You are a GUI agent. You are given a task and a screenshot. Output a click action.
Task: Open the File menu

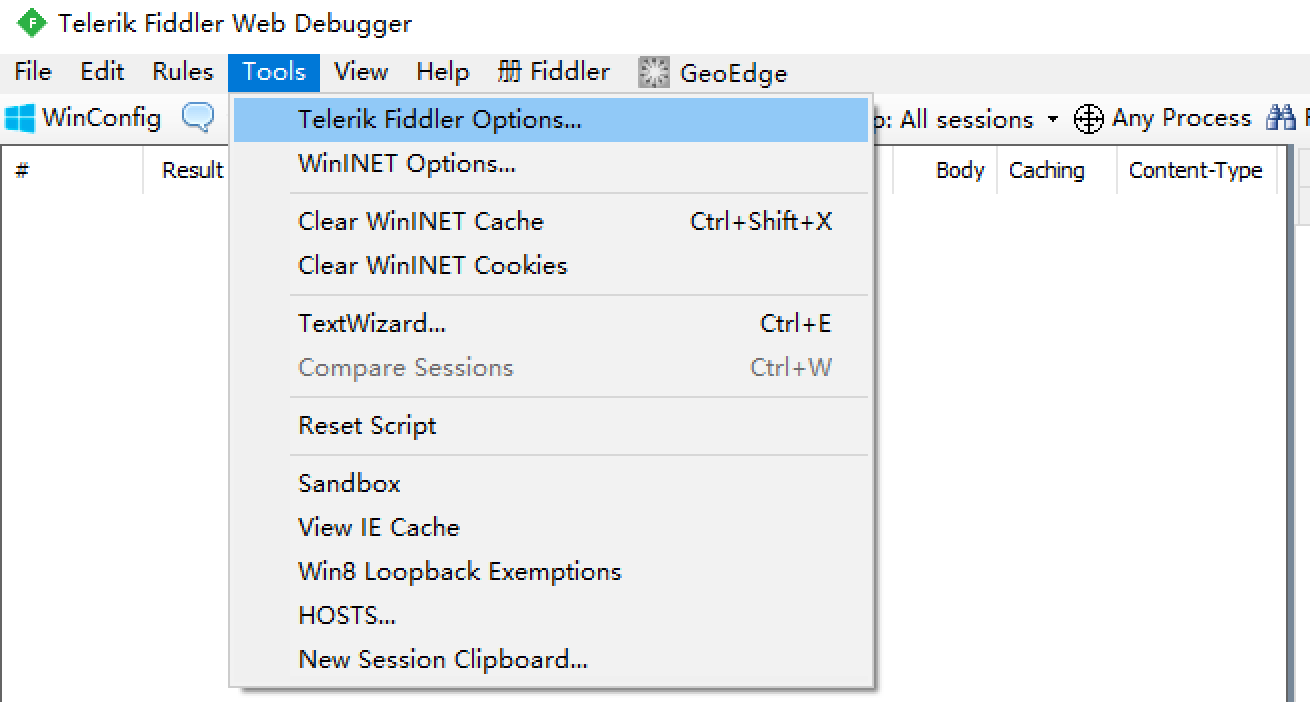point(31,71)
